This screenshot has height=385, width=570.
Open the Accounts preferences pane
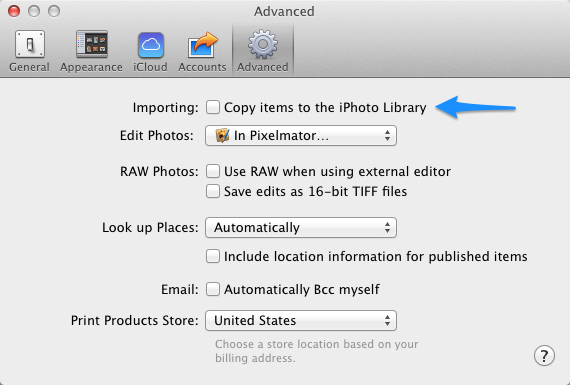coord(202,51)
